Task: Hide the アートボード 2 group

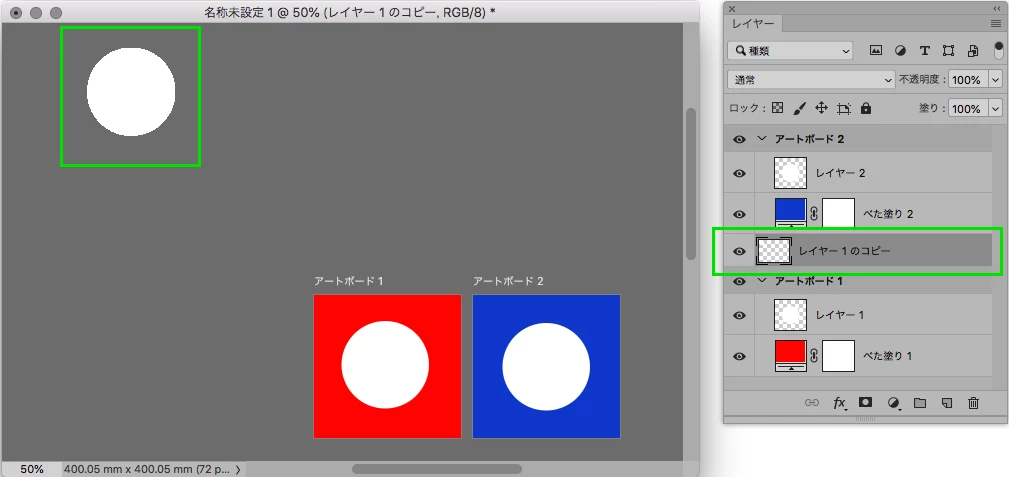Action: (739, 139)
